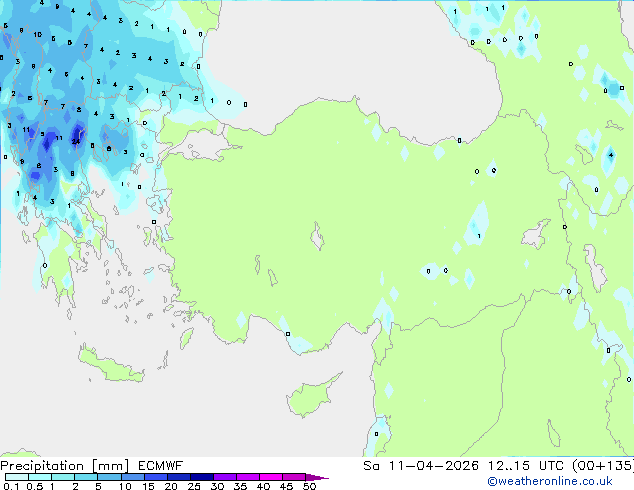This screenshot has height=490, width=634.
Task: Click the '(00+135)' forecast offset text
Action: [603, 466]
